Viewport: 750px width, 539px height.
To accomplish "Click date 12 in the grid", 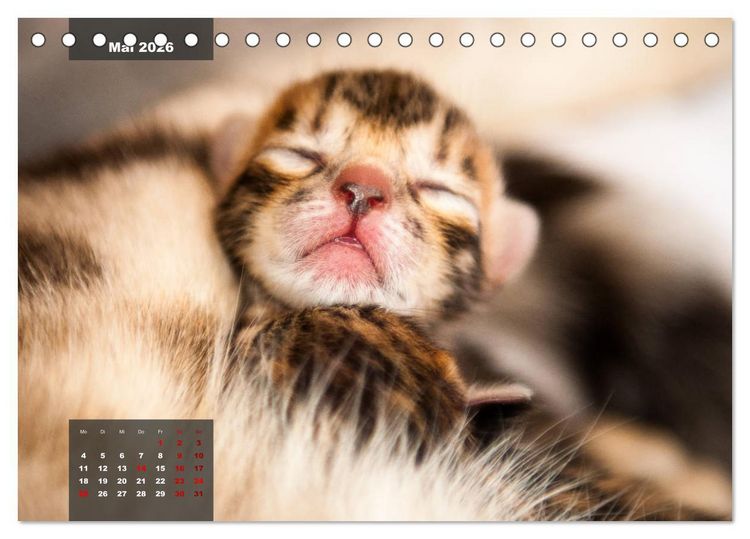I will 103,469.
